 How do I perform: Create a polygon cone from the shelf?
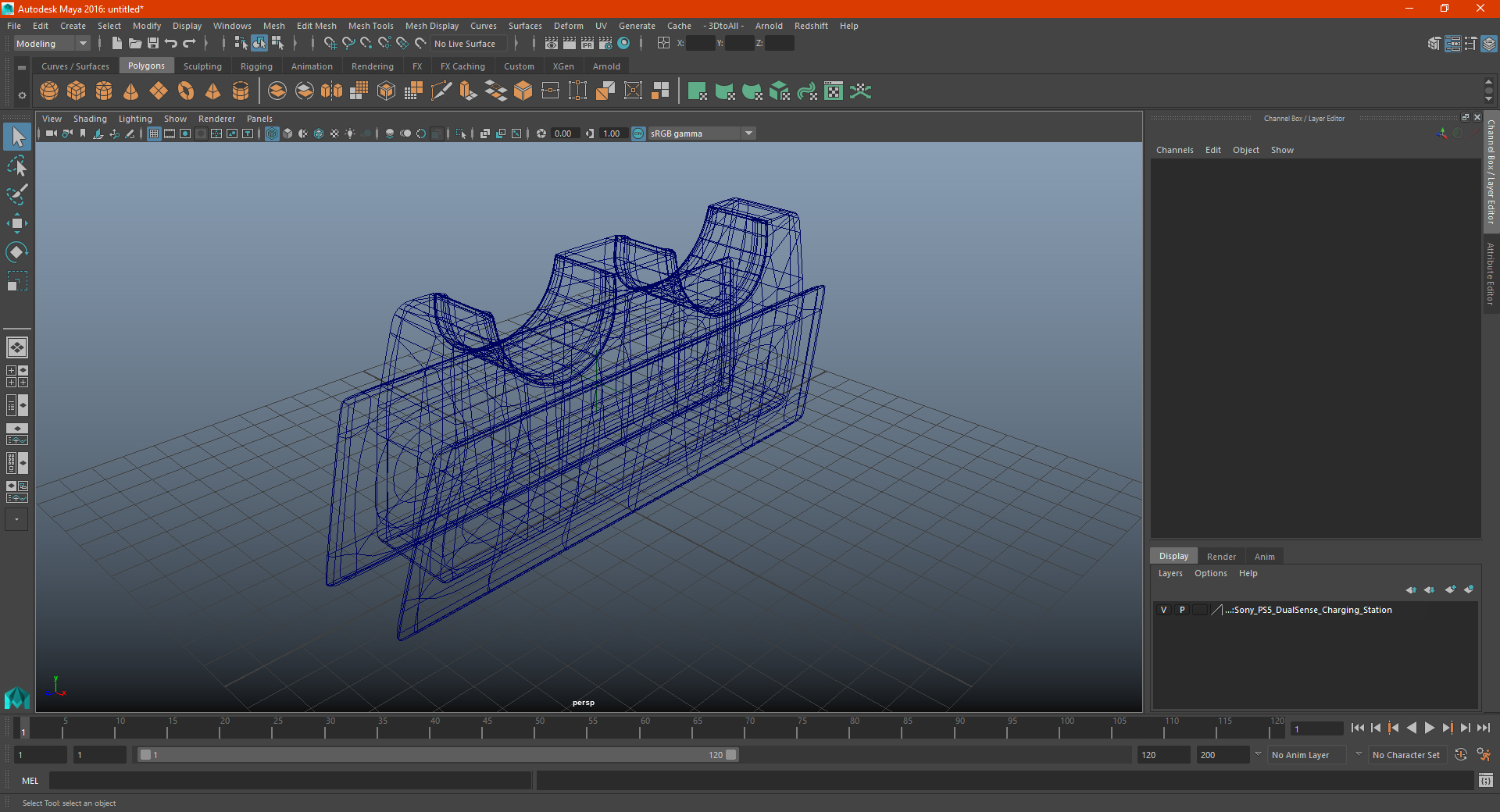click(131, 91)
